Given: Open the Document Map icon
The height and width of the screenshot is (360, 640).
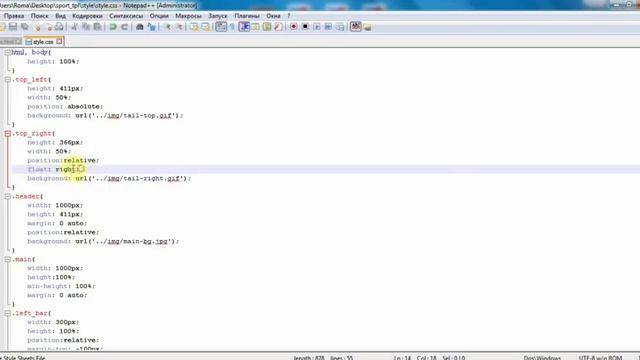Looking at the screenshot, I should tap(267, 27).
